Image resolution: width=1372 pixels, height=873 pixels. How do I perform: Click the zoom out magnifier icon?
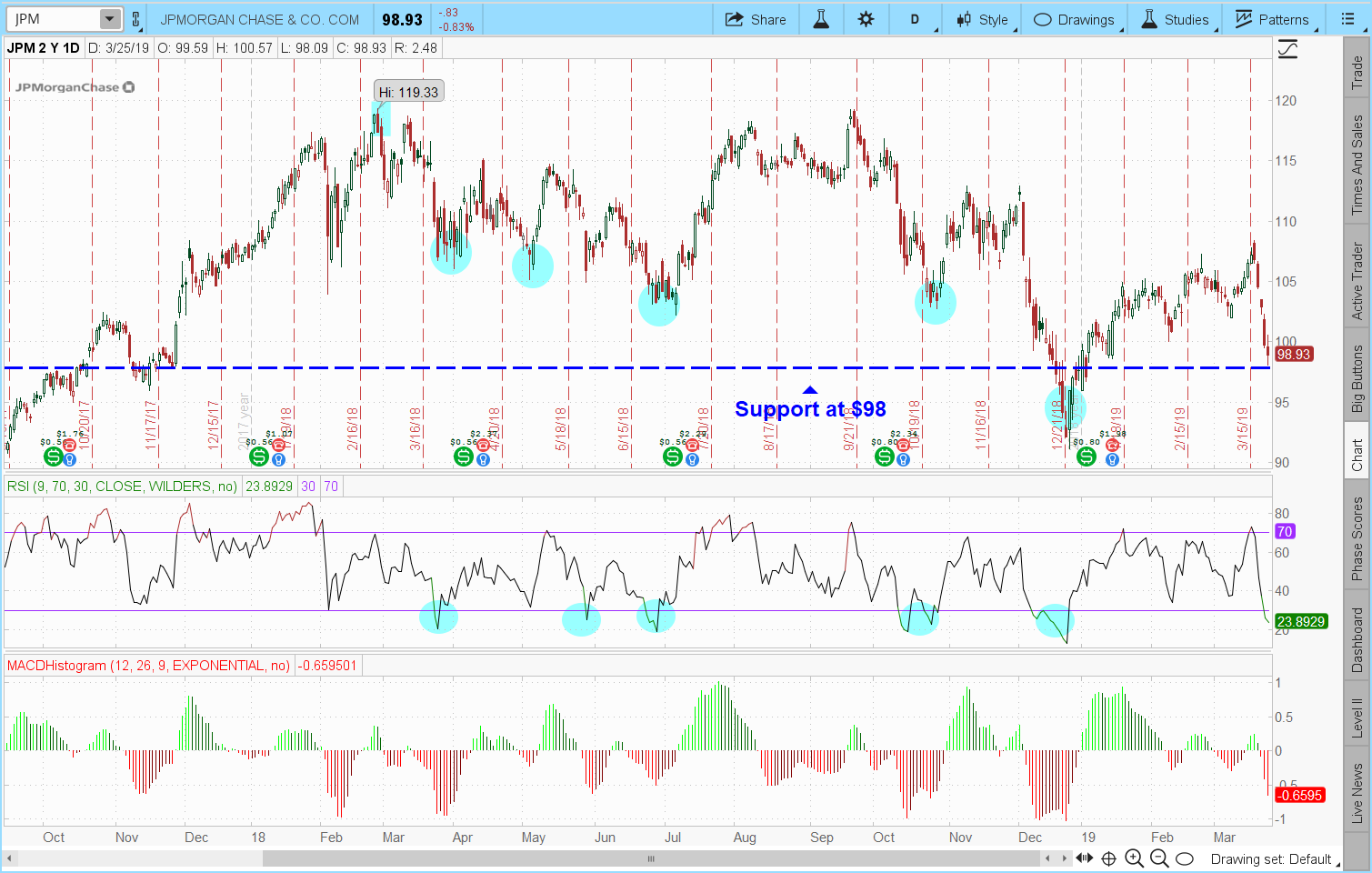[1159, 858]
